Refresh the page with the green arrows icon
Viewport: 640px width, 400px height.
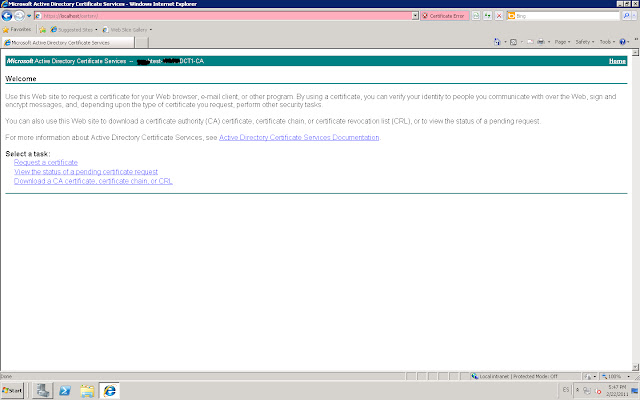point(487,16)
